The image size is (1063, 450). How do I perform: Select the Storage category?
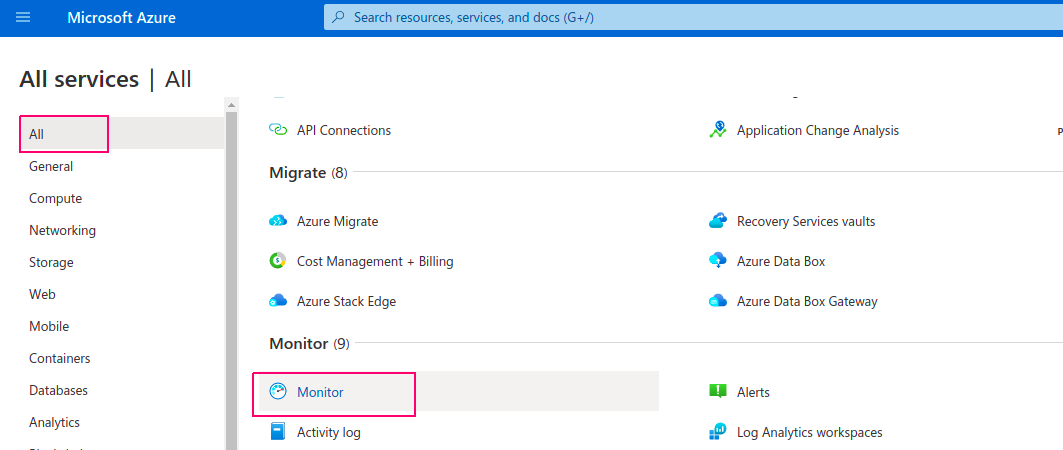point(51,262)
